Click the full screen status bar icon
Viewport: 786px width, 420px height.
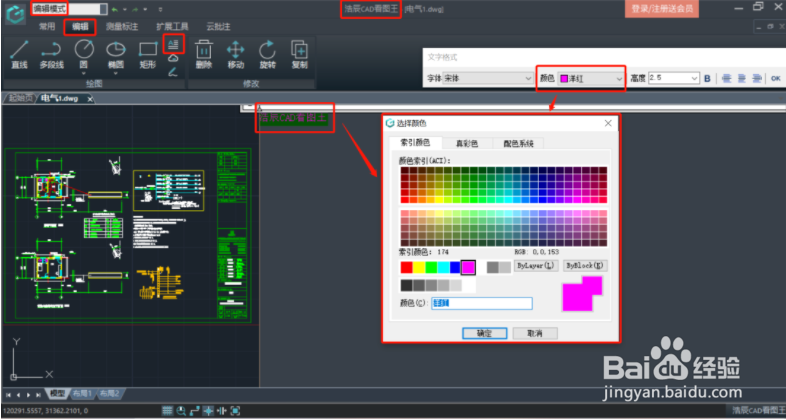tap(236, 410)
